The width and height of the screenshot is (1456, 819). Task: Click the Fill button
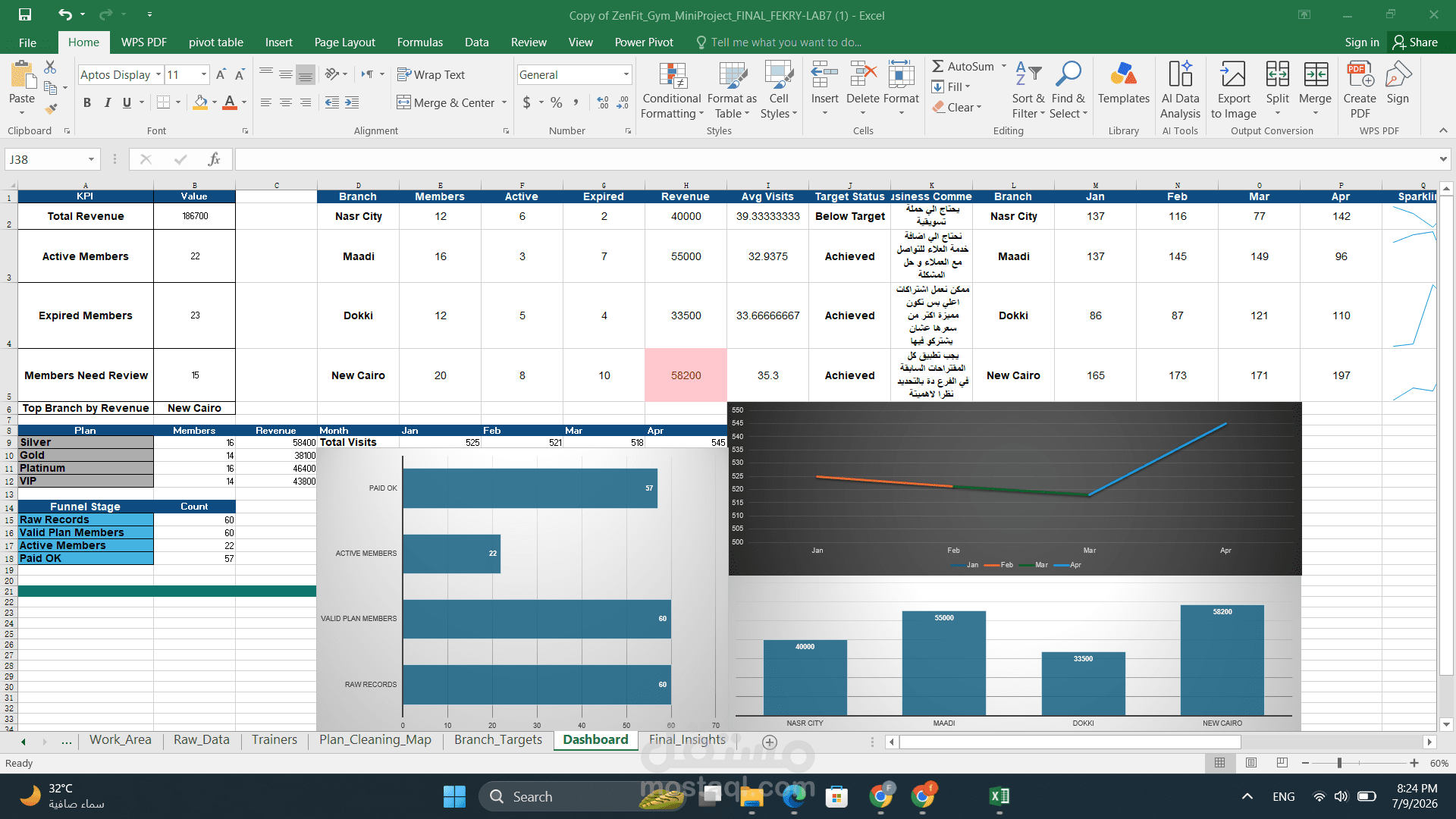[951, 87]
